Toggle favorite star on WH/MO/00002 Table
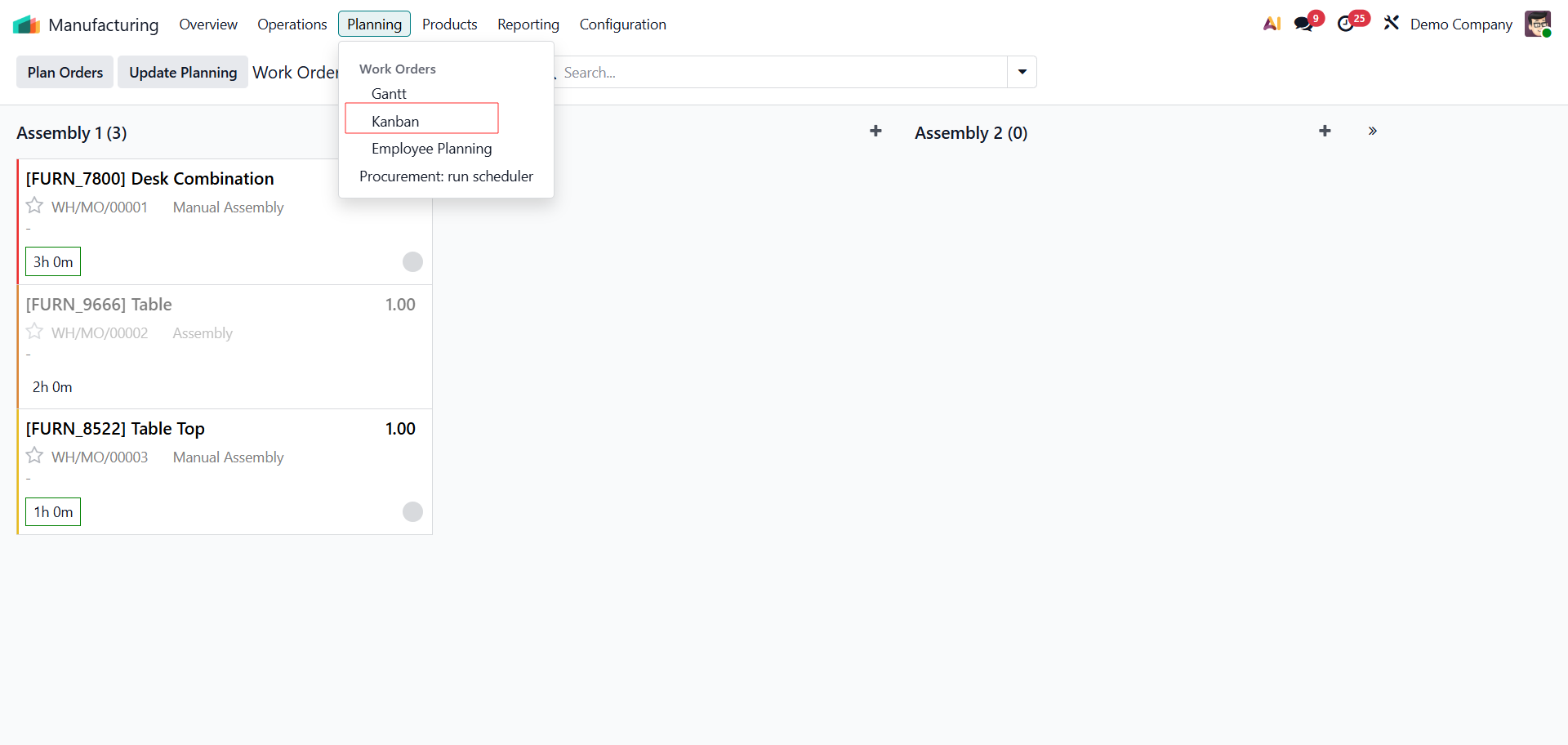The height and width of the screenshot is (745, 1568). point(34,332)
